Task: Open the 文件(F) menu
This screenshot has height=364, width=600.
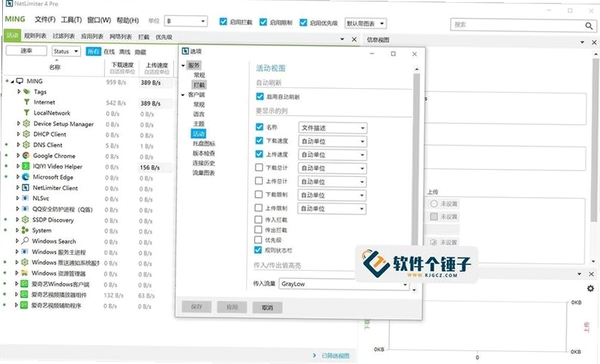Action: (45, 20)
